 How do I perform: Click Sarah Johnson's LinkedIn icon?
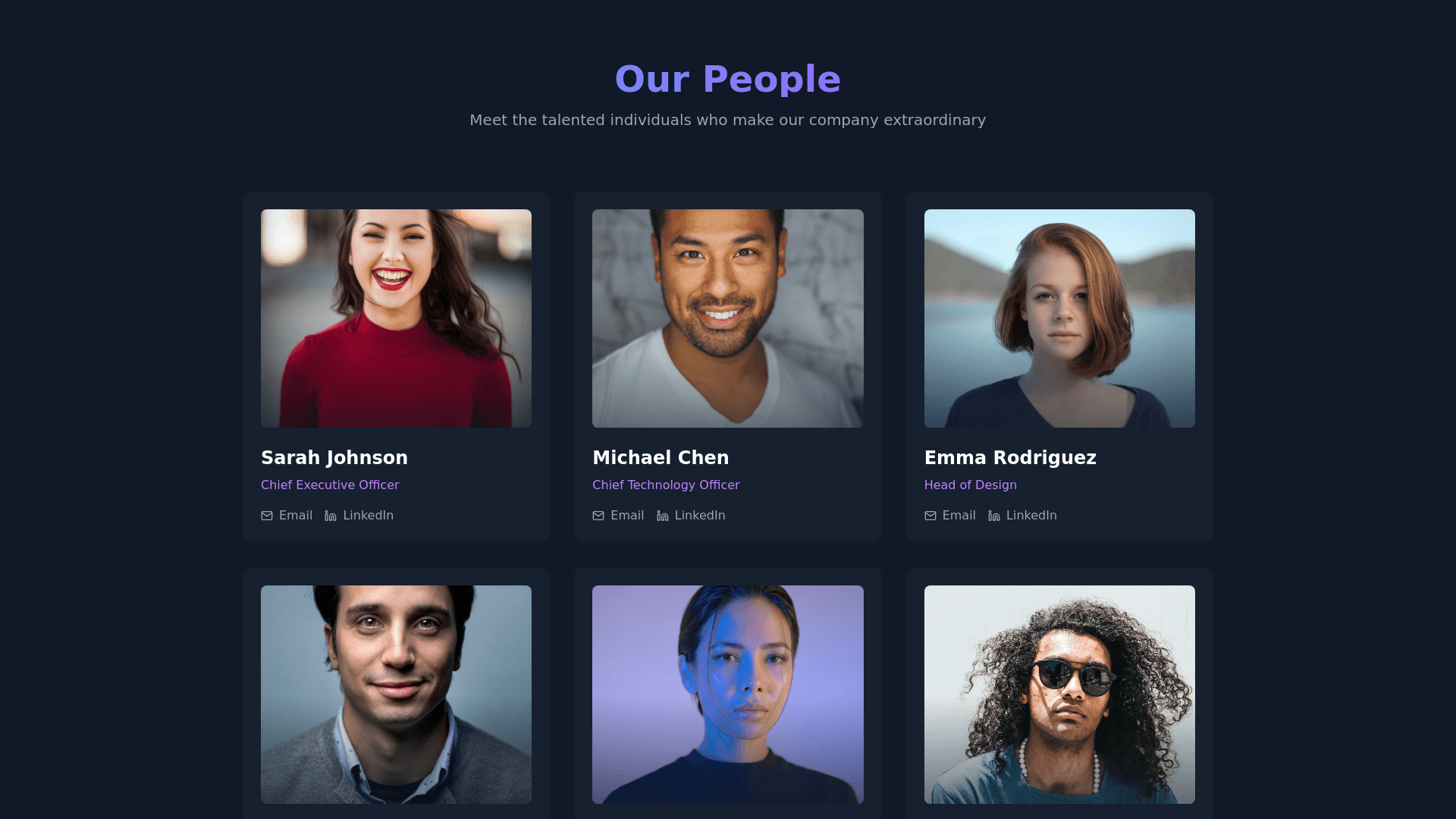pos(331,516)
